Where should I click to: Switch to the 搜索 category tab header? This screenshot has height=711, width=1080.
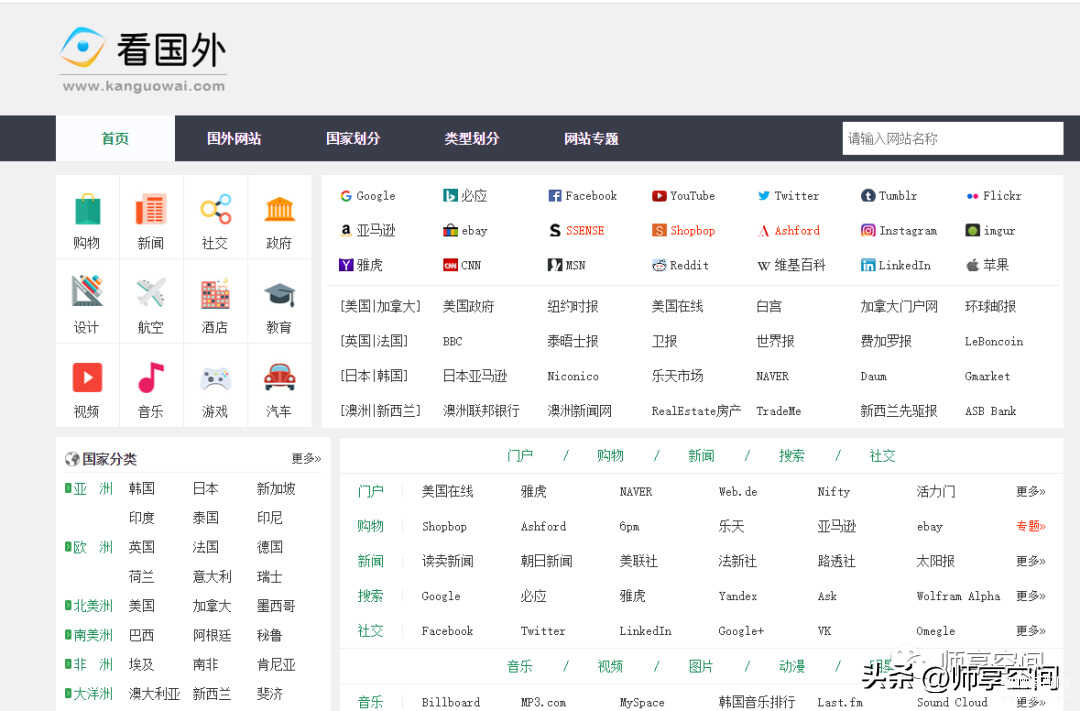click(791, 455)
